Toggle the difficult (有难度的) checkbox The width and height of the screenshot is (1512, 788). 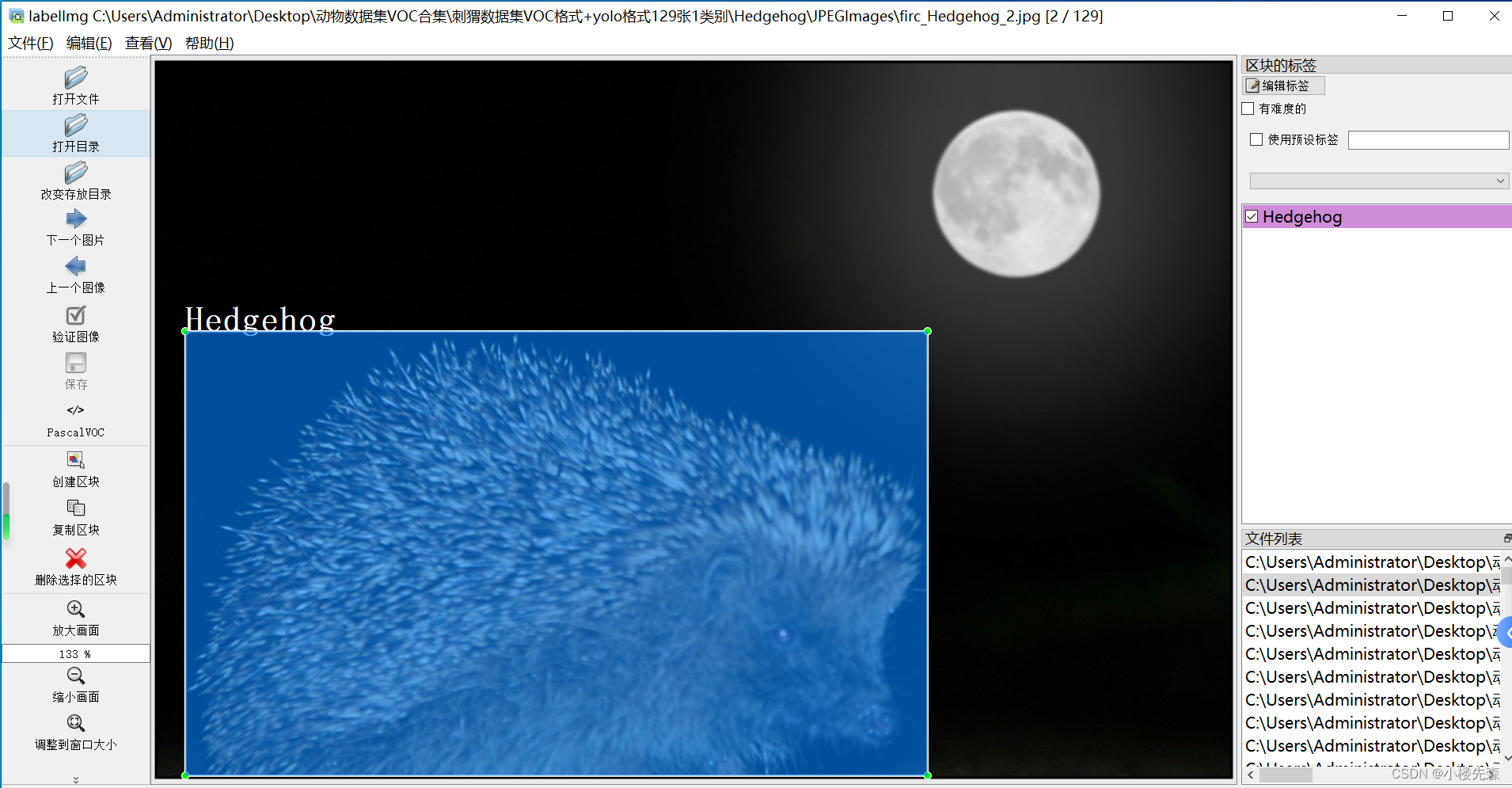click(x=1248, y=108)
